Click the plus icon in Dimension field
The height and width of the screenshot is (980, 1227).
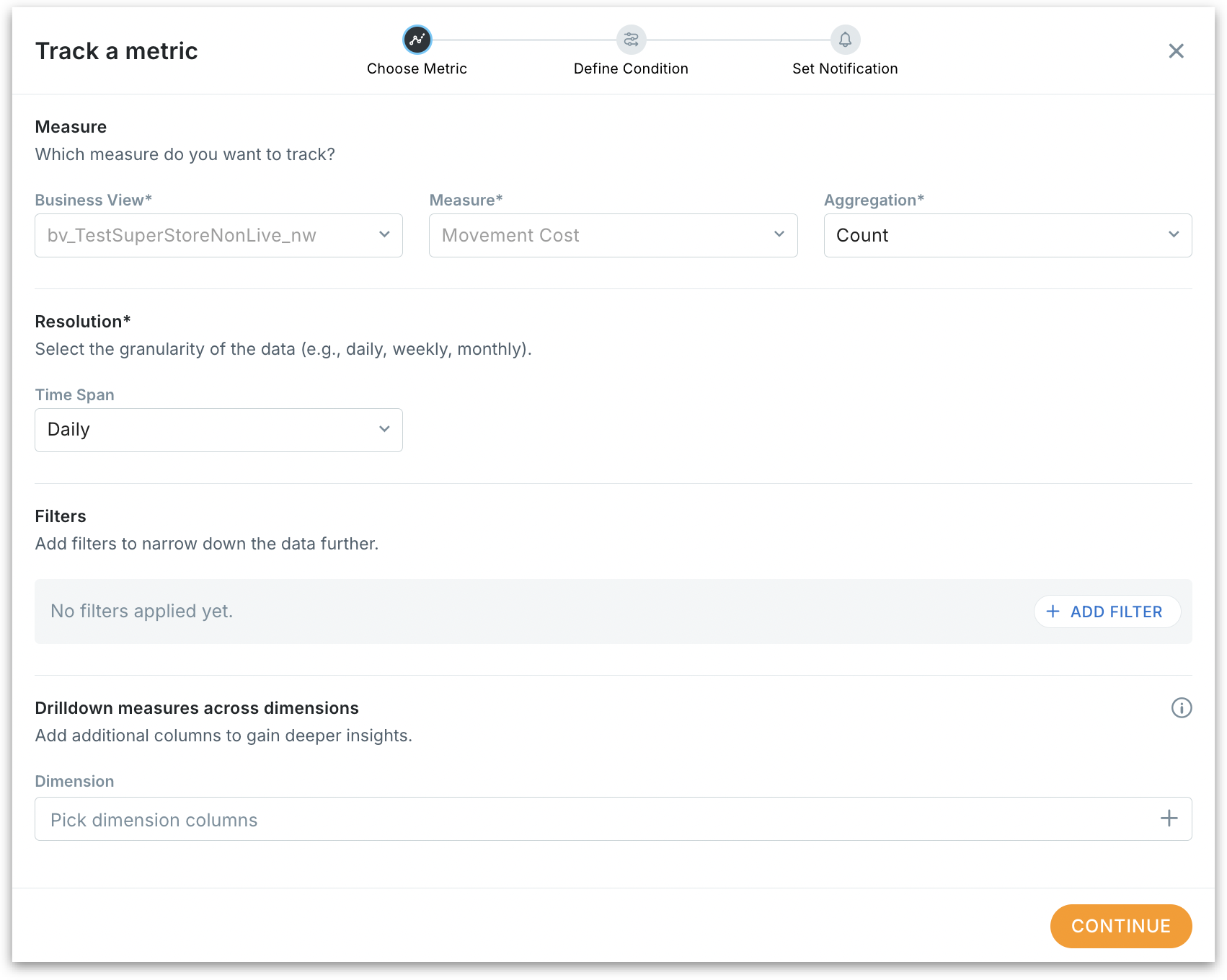1169,818
